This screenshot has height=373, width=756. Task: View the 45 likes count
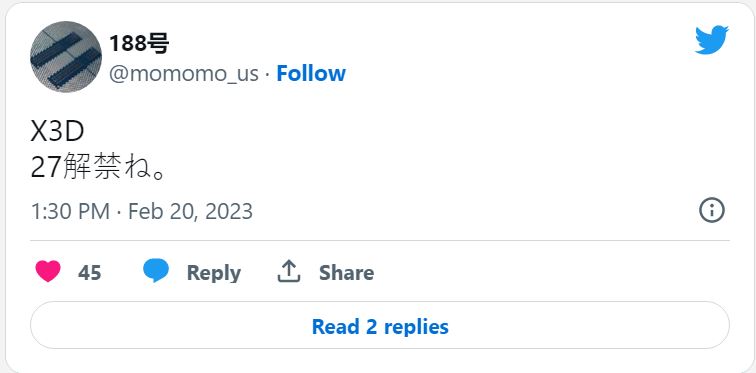click(90, 273)
